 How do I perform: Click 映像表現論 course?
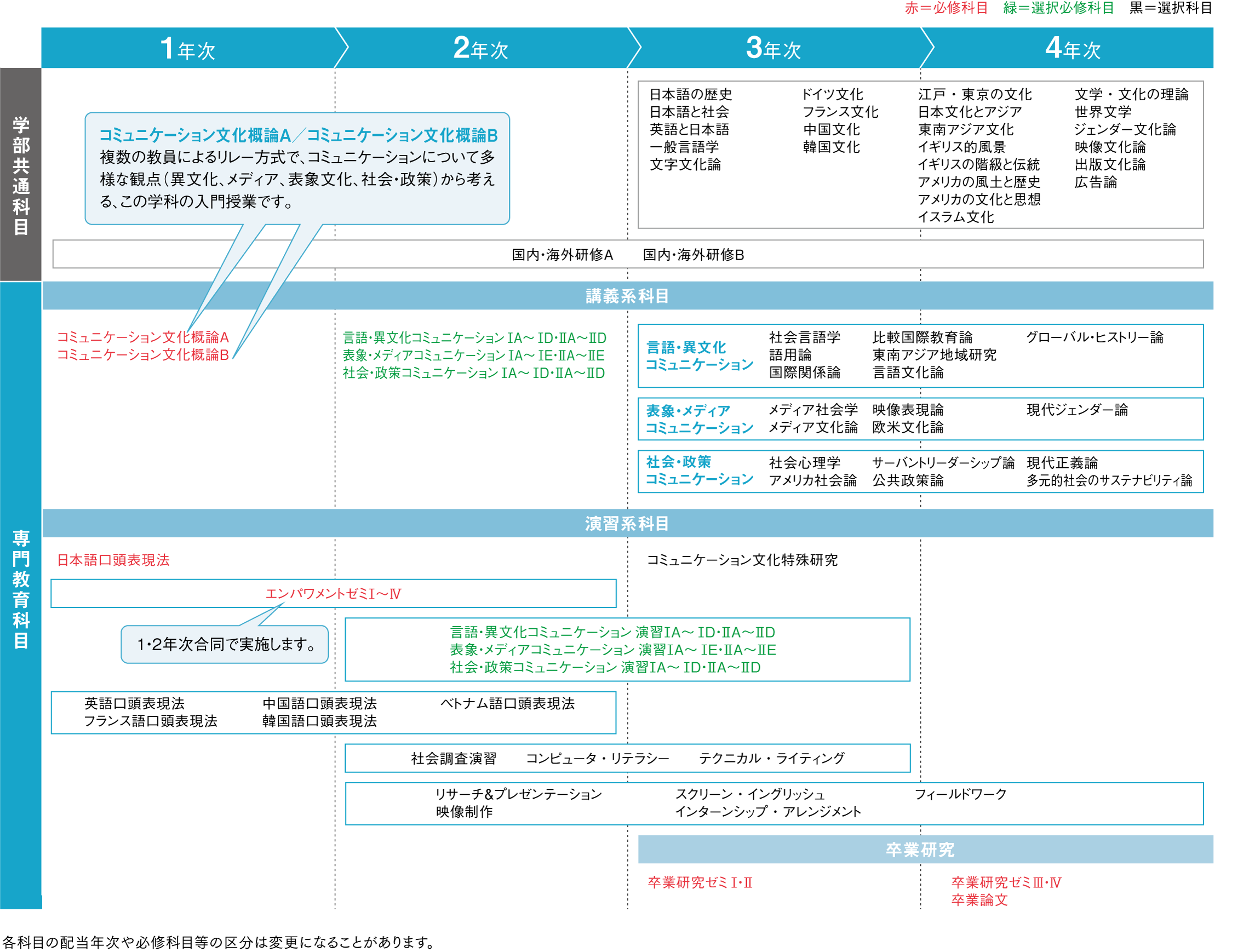908,410
